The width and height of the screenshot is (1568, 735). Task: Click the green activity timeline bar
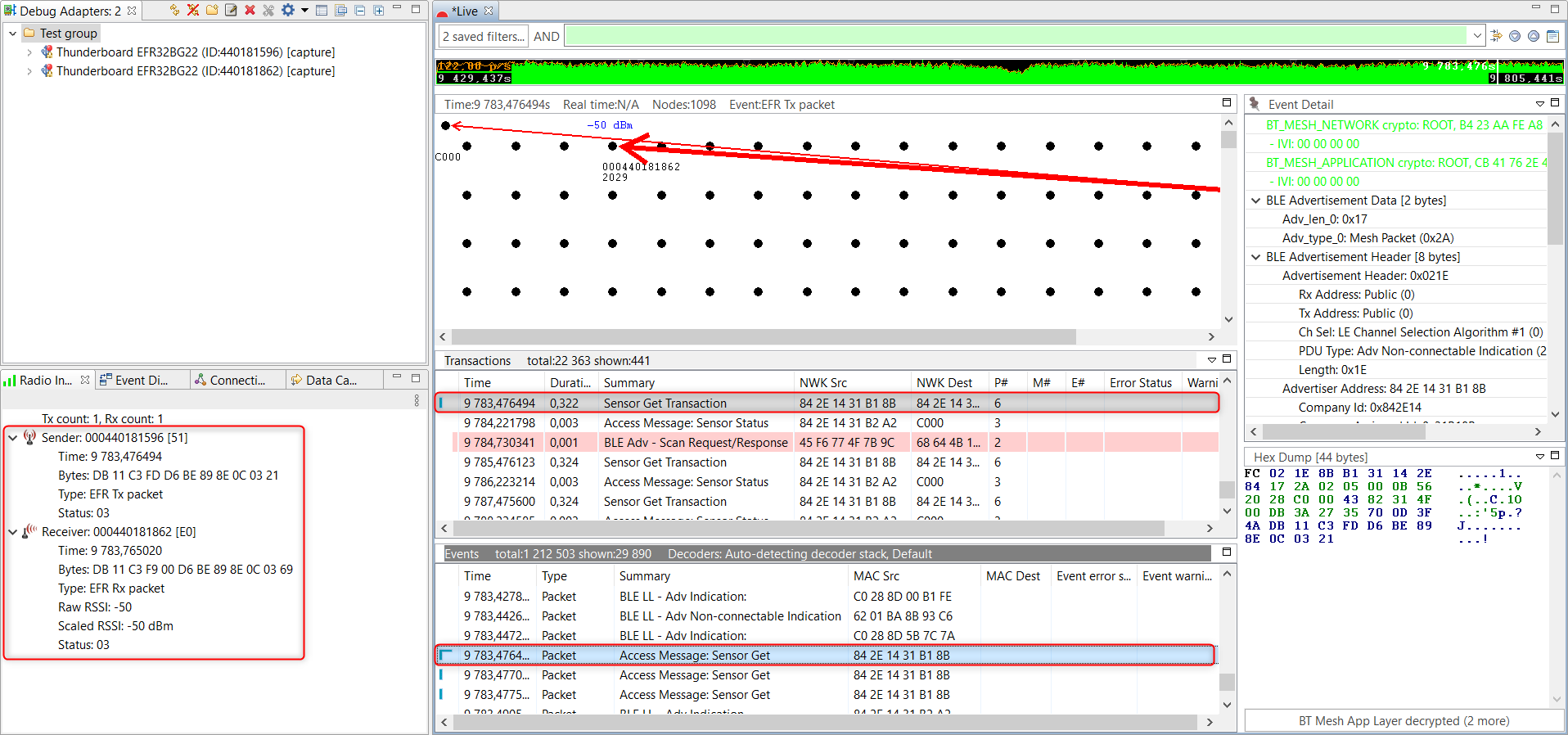pyautogui.click(x=999, y=72)
